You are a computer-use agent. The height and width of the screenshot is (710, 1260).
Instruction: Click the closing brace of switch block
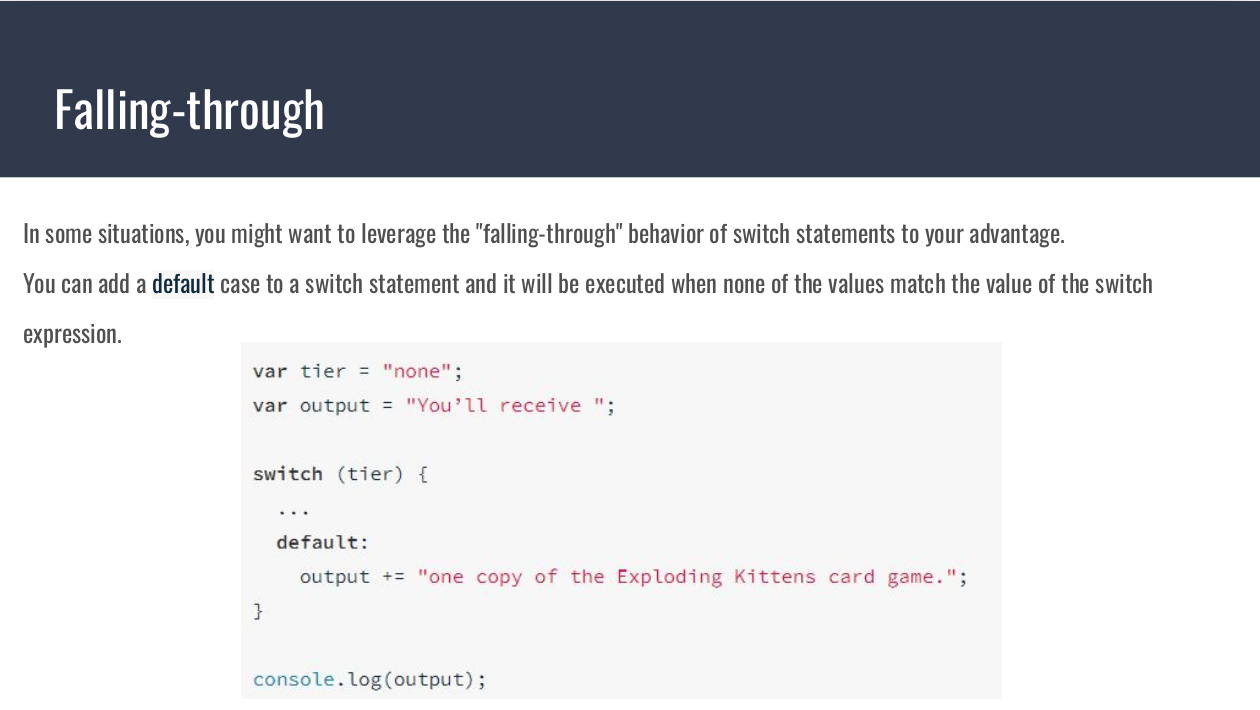pos(258,610)
